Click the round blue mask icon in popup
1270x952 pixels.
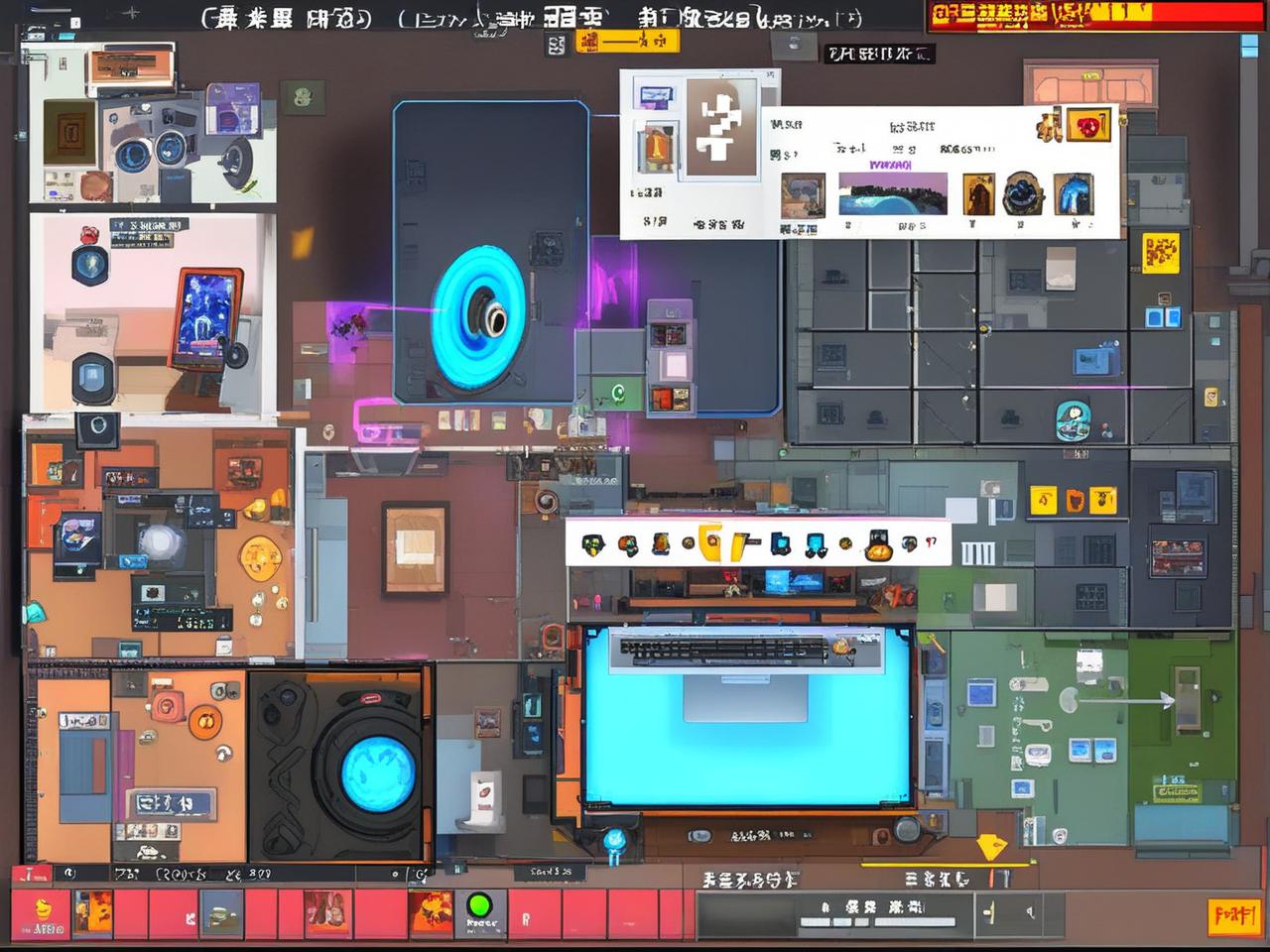click(1022, 194)
